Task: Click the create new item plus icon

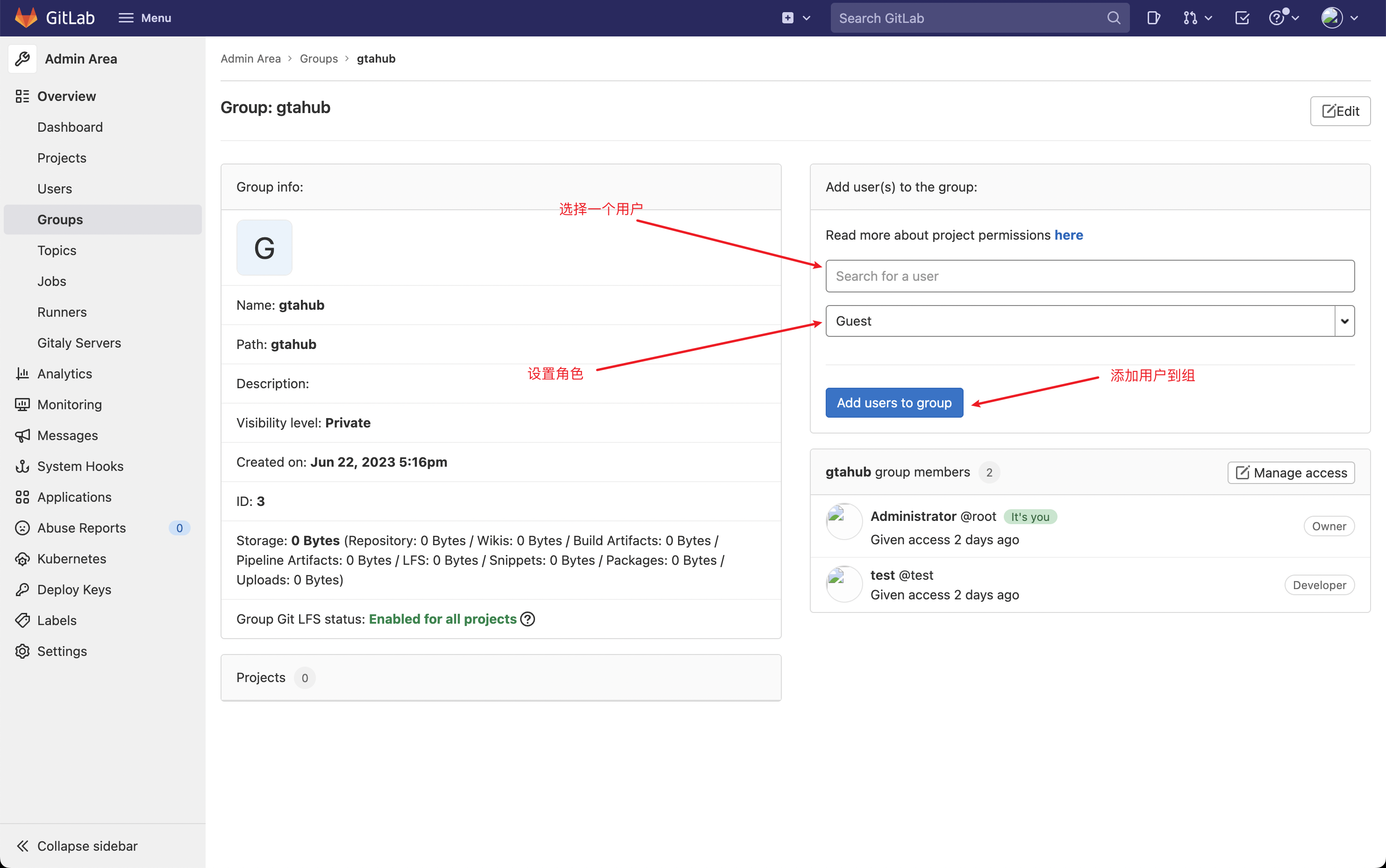Action: (x=788, y=17)
